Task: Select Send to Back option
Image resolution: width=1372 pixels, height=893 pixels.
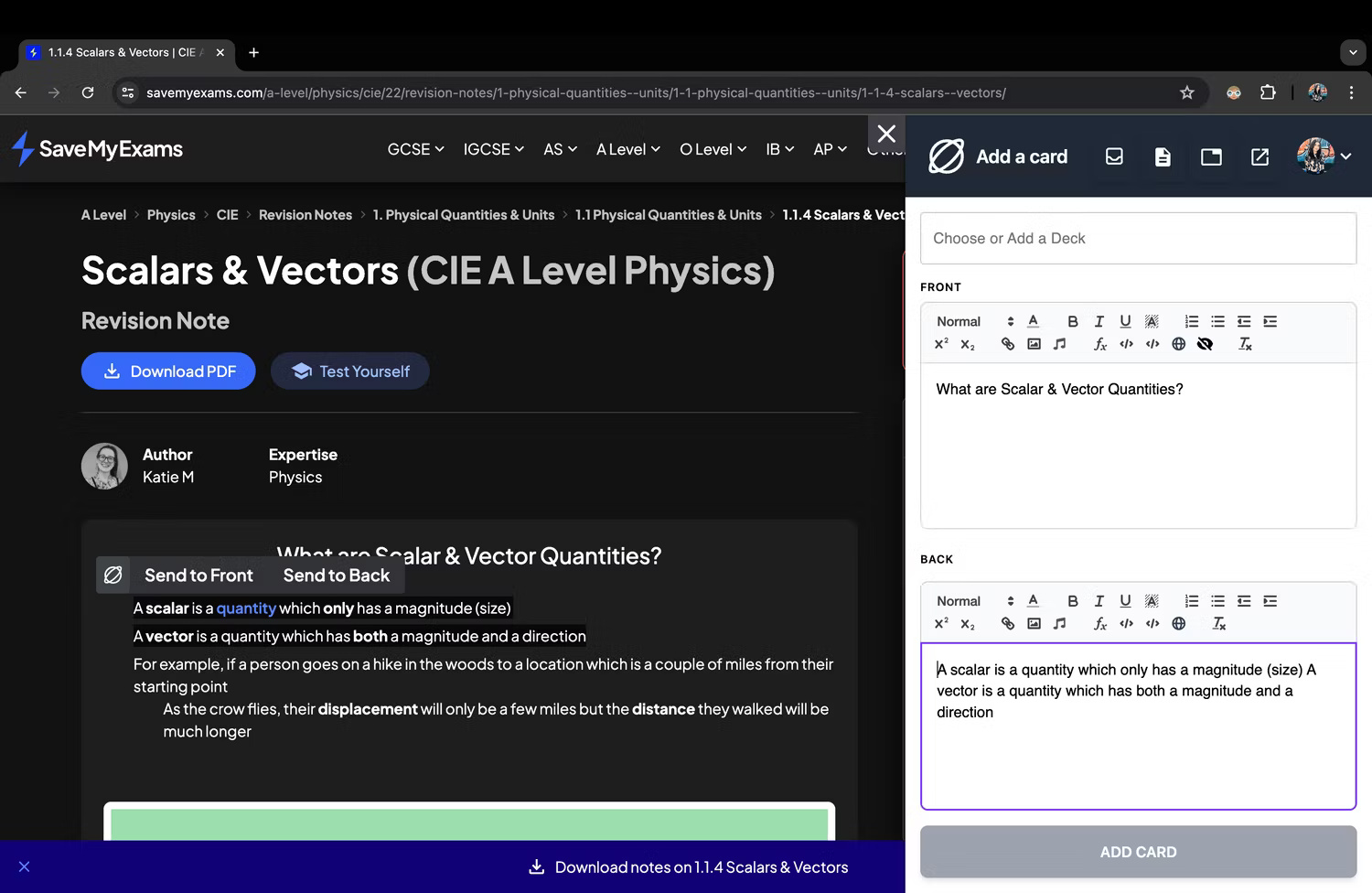Action: (x=336, y=575)
